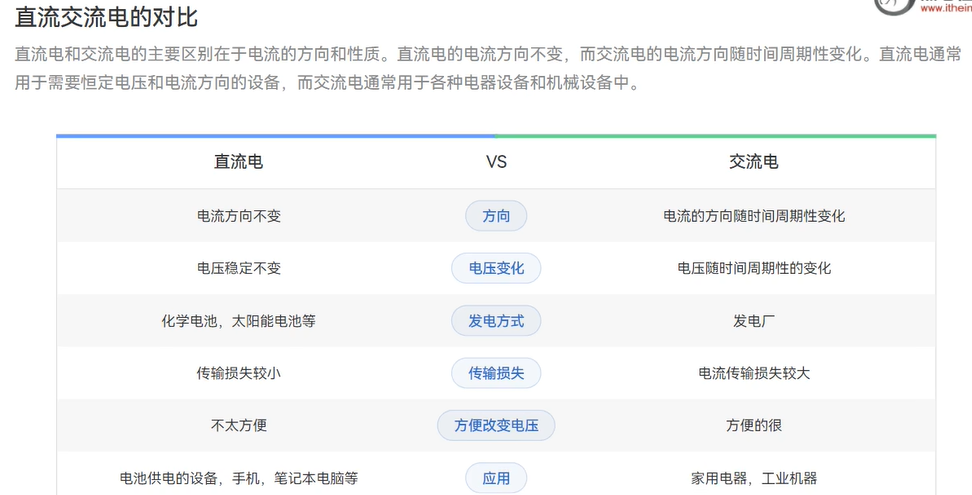972x495 pixels.
Task: Click the 发电厂 table cell
Action: coord(754,321)
